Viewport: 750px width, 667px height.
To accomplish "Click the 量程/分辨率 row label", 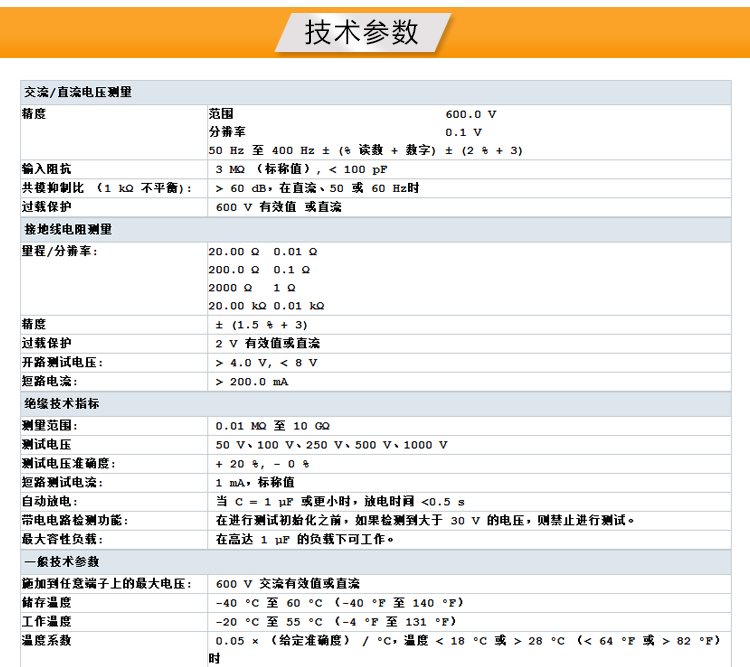I will [x=60, y=251].
